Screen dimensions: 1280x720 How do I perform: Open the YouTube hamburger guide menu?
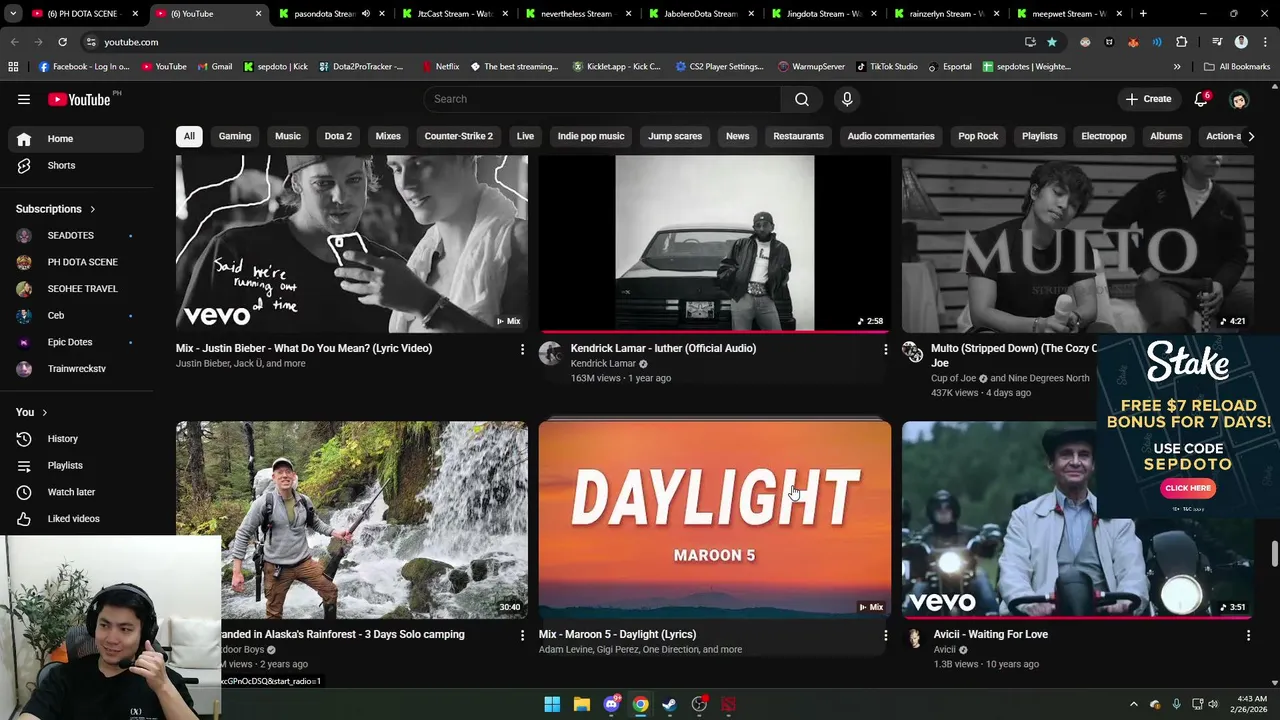point(24,99)
